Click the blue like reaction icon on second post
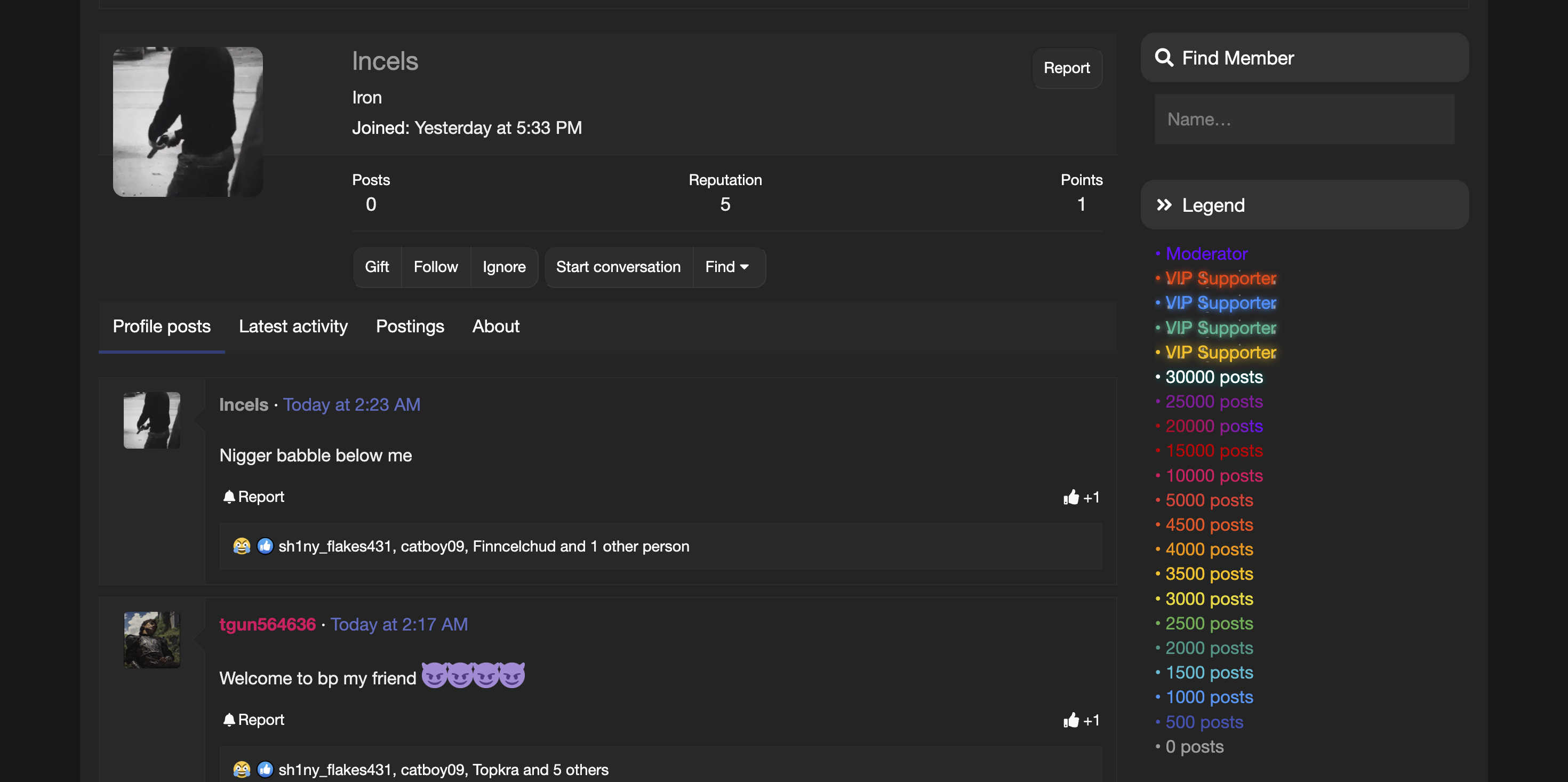Viewport: 1568px width, 782px height. [x=265, y=769]
